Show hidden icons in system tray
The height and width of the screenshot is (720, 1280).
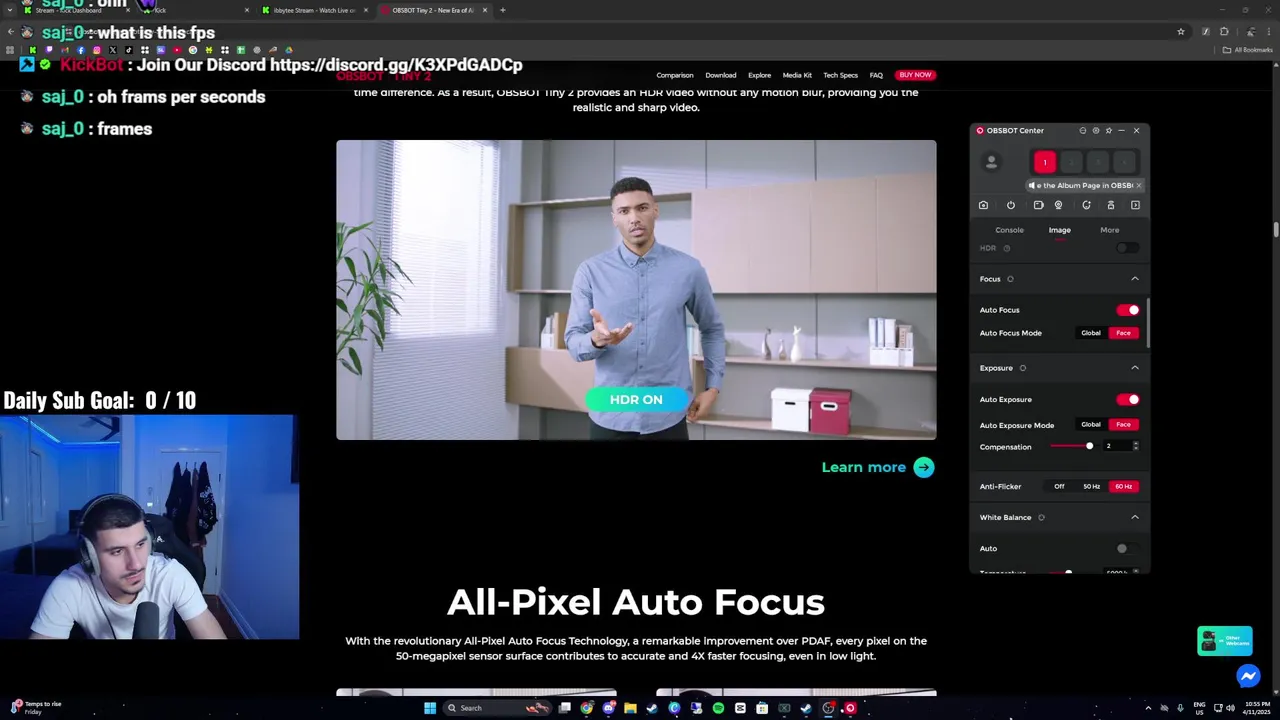[x=1148, y=708]
